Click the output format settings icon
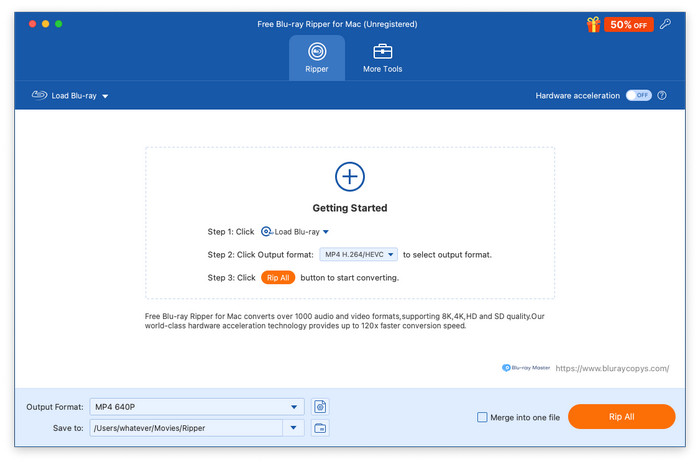 coord(320,406)
